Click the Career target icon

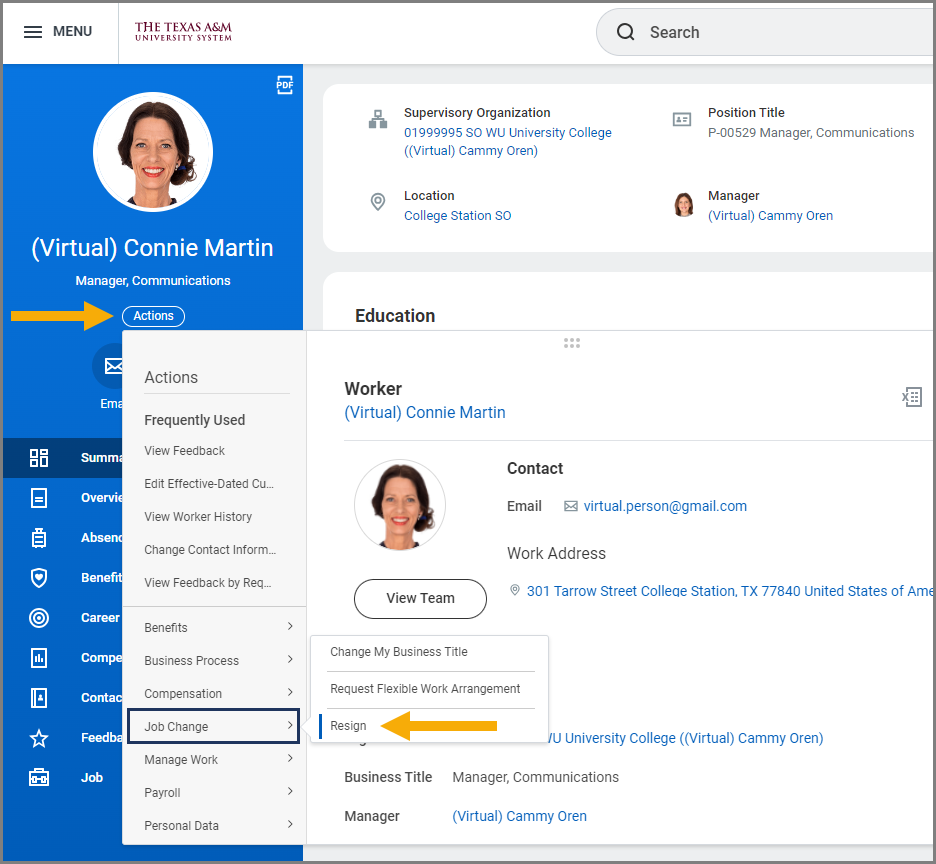click(39, 617)
